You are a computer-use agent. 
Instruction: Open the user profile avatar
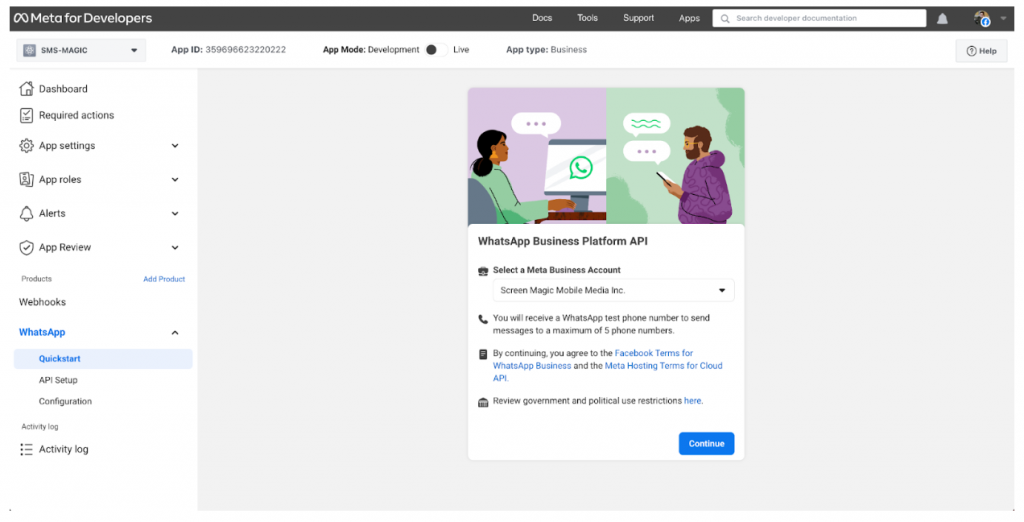pos(982,18)
